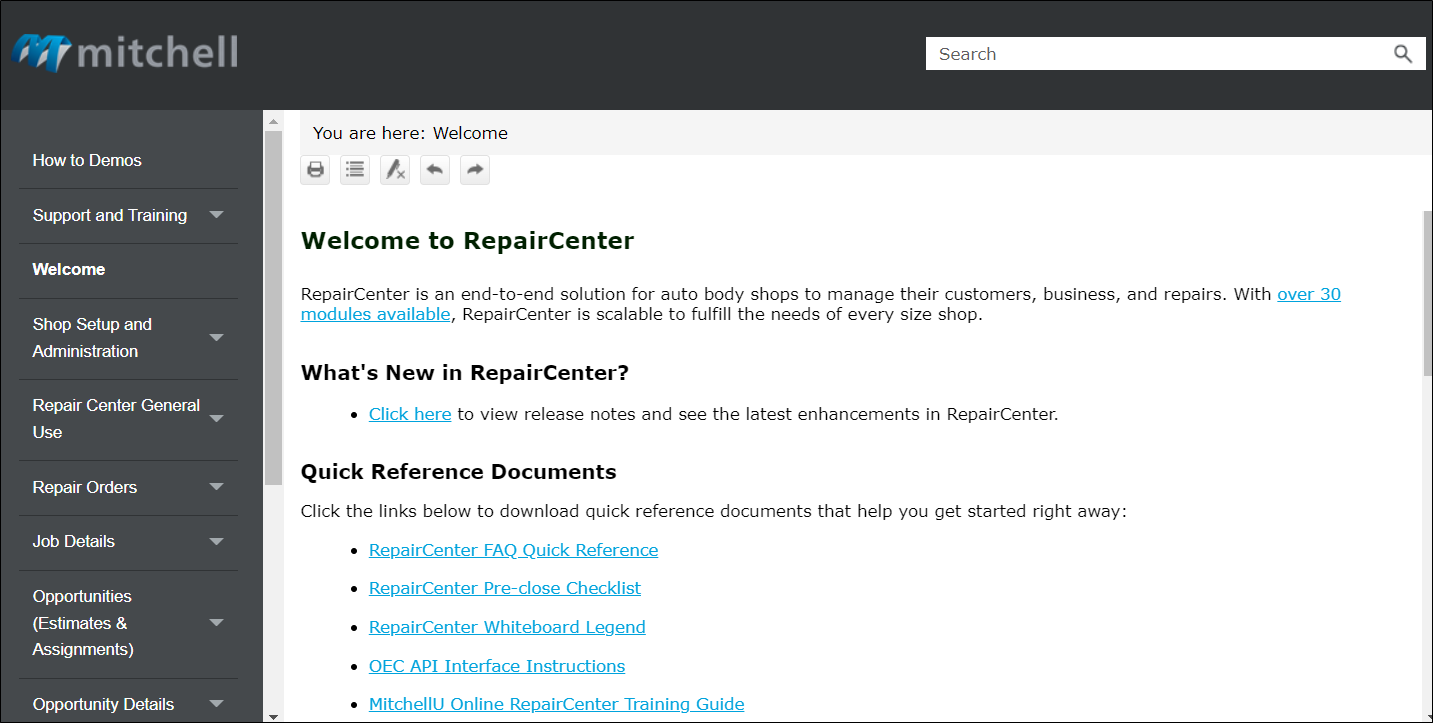Click the Mitchell logo

click(x=125, y=53)
